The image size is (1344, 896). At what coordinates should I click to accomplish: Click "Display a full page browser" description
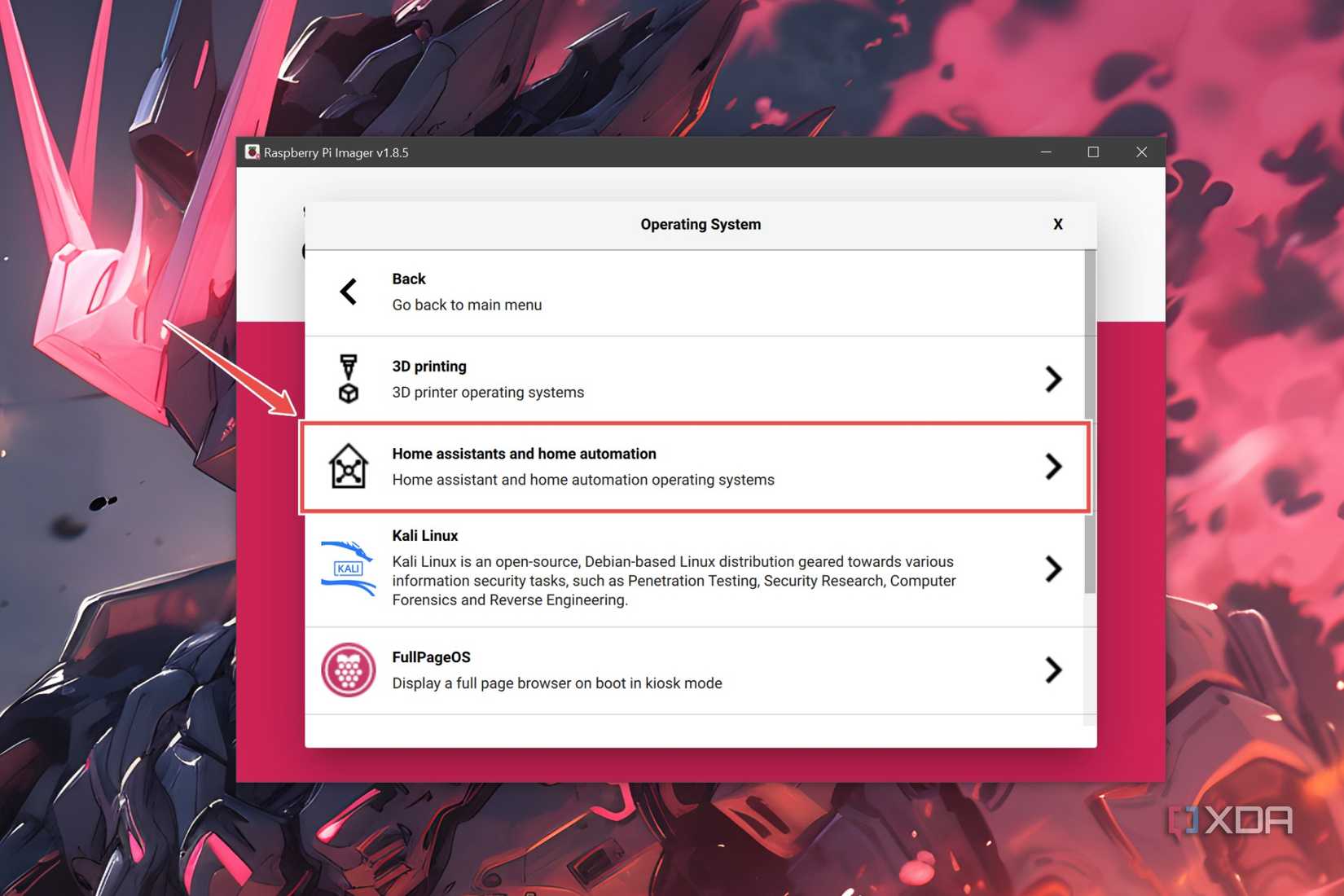pyautogui.click(x=557, y=683)
